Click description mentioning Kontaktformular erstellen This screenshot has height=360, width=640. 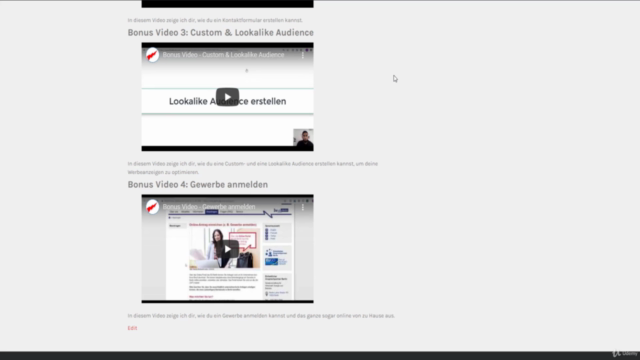[215, 20]
